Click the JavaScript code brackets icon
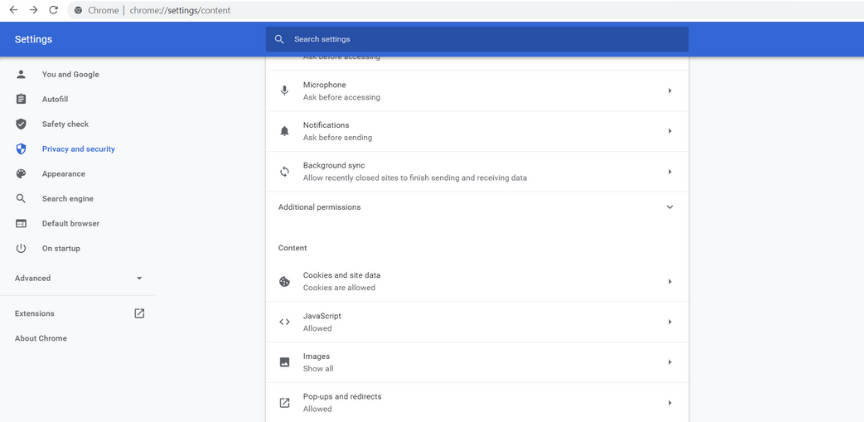The height and width of the screenshot is (422, 864). (284, 322)
